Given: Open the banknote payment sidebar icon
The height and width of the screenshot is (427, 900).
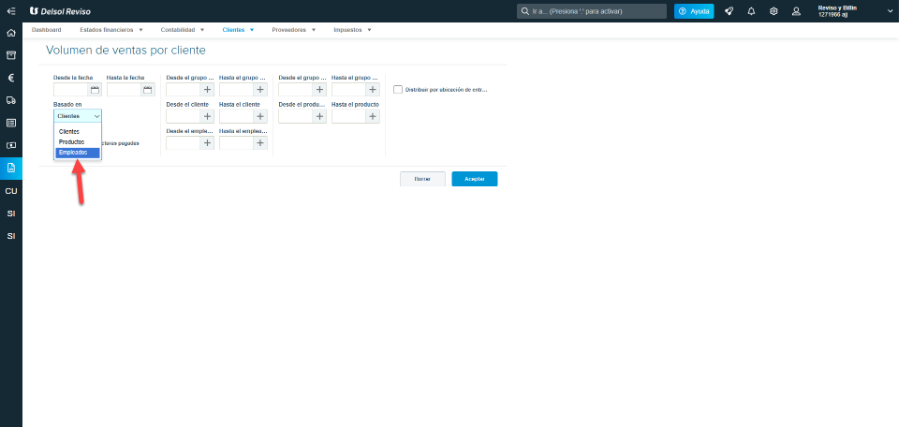Looking at the screenshot, I should [x=11, y=146].
